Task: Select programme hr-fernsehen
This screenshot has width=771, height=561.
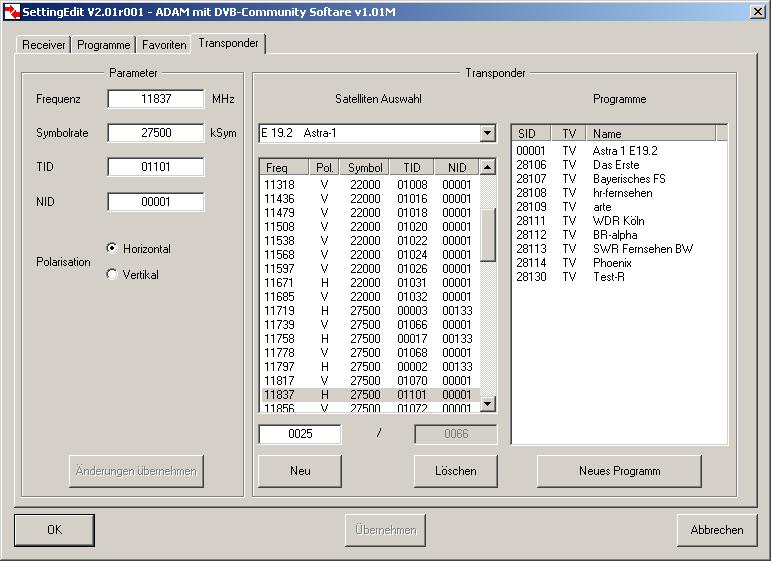Action: [x=619, y=193]
